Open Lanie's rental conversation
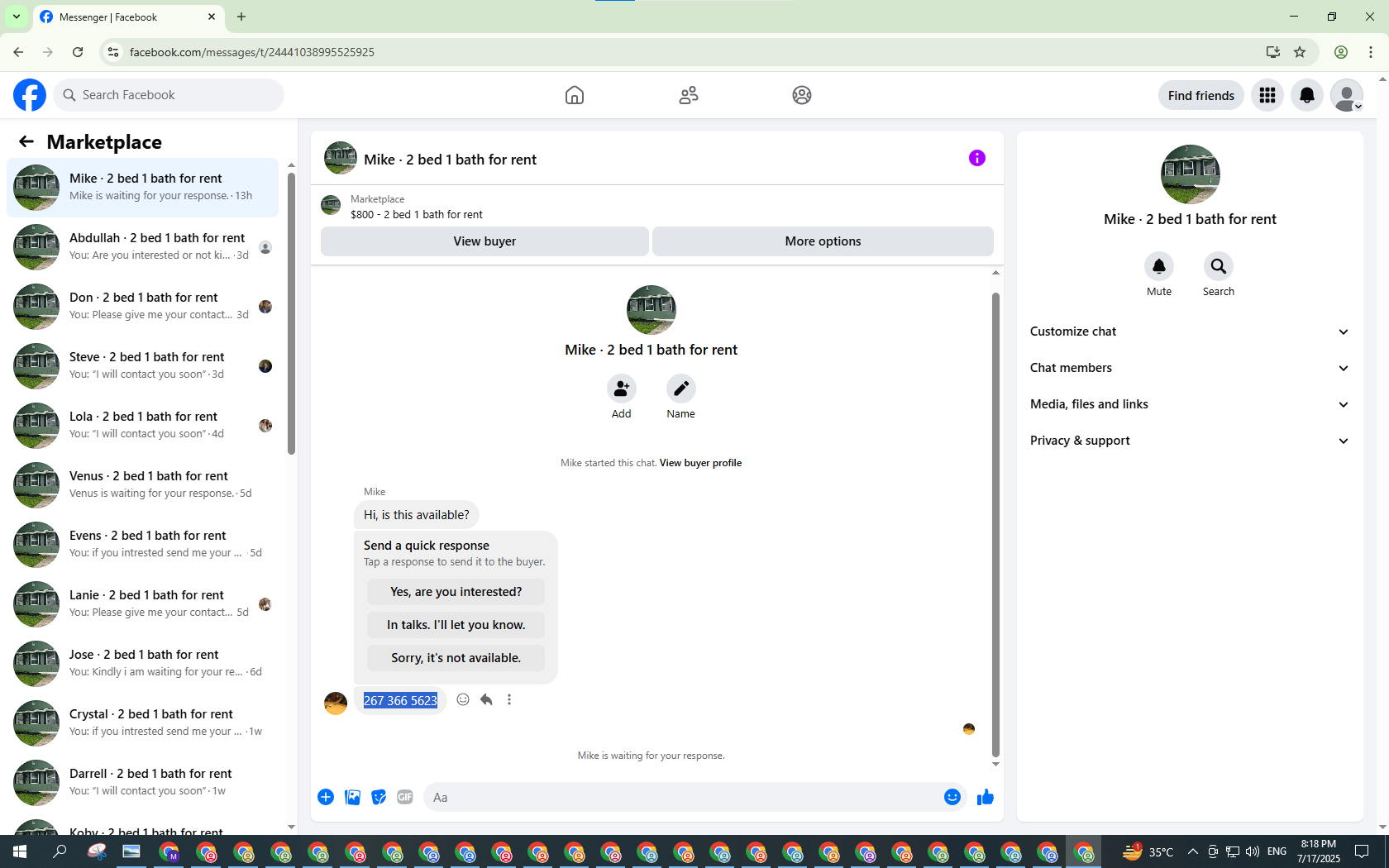Viewport: 1389px width, 868px height. point(143,604)
